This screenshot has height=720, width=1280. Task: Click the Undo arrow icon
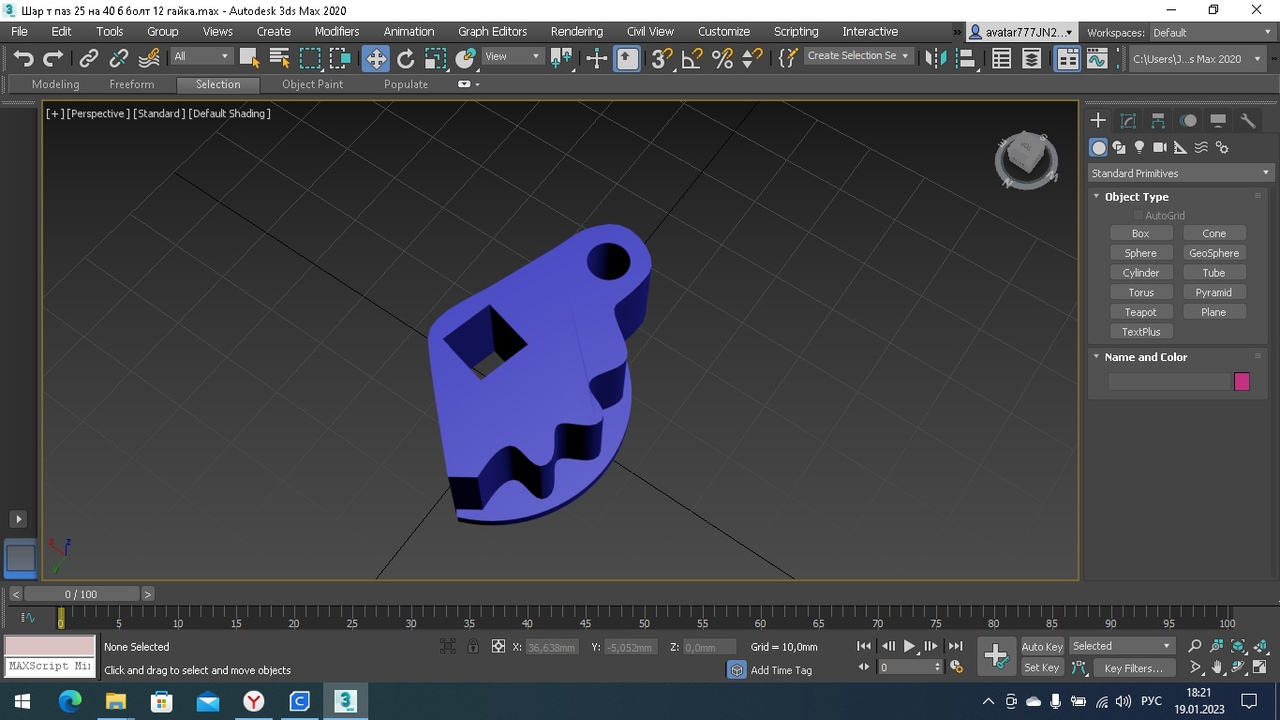coord(24,59)
